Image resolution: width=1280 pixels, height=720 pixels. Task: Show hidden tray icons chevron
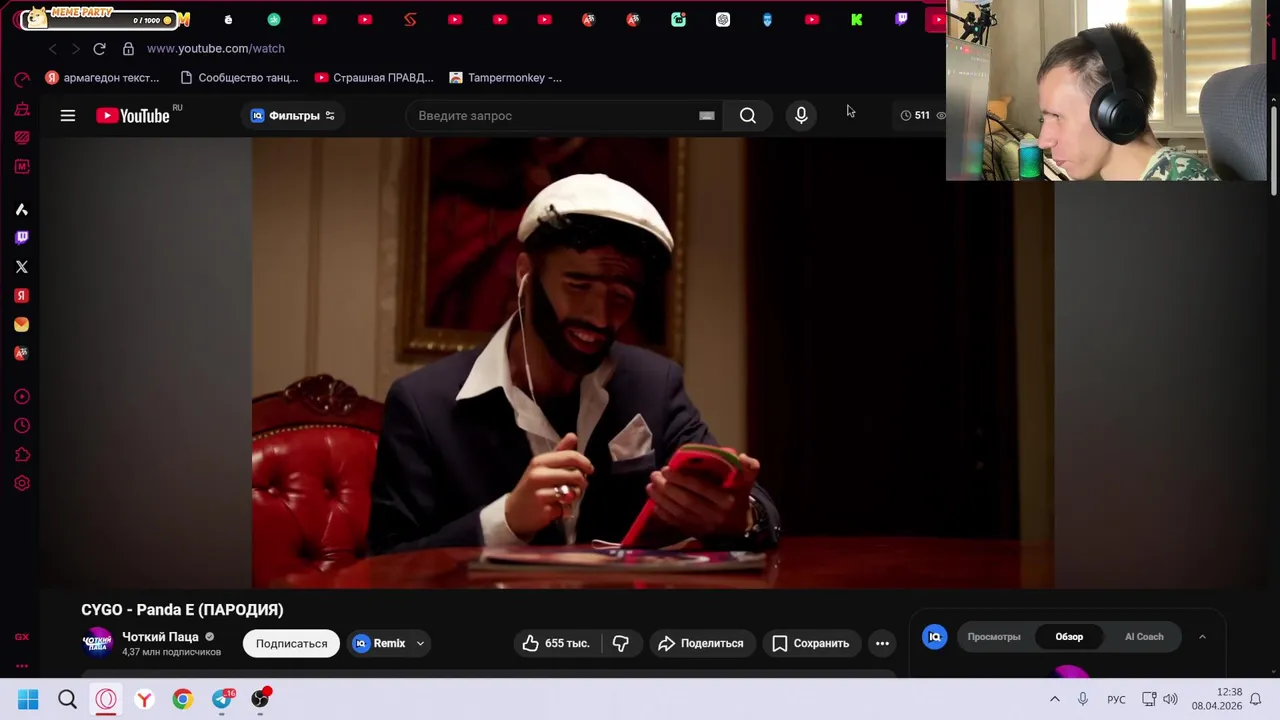[x=1054, y=699]
